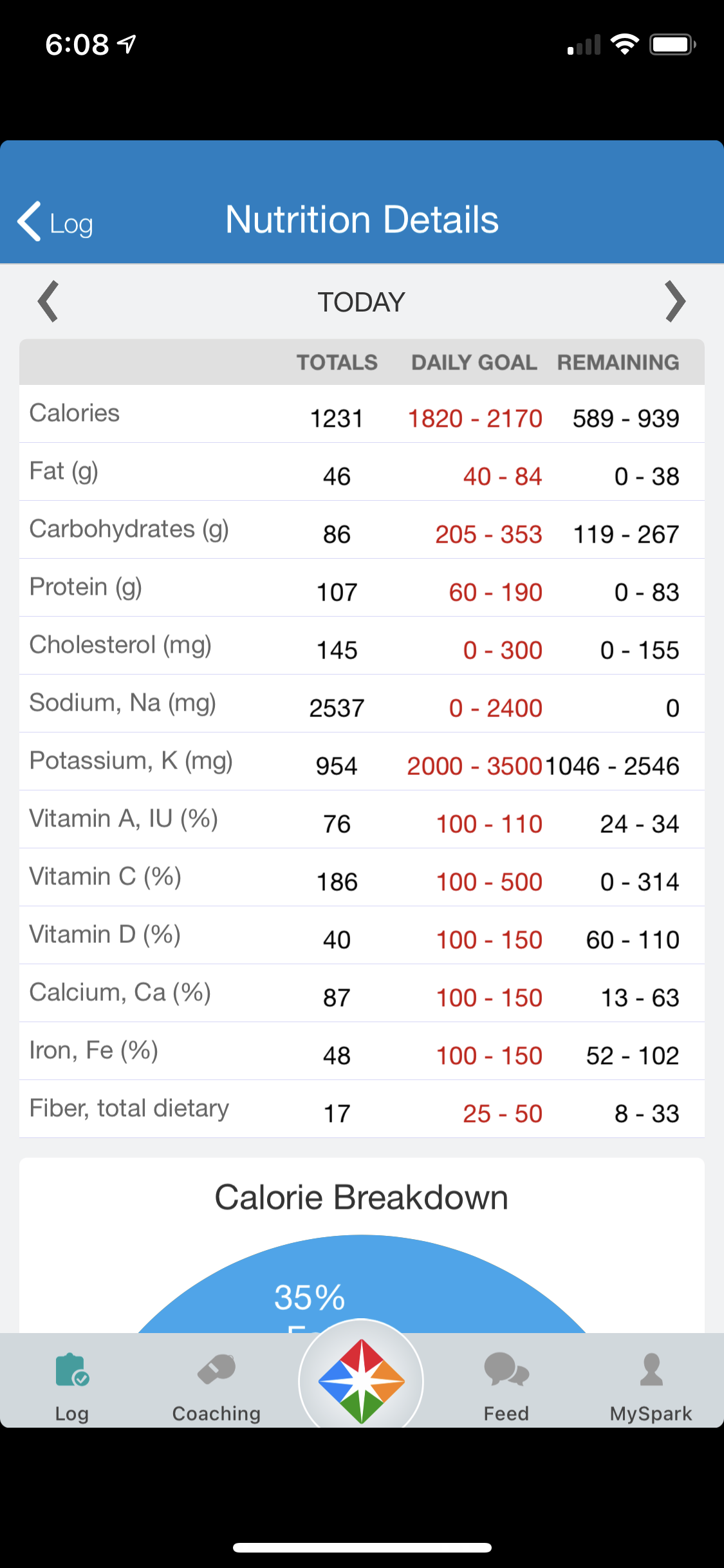
Task: Tap the central SparkPeople star icon
Action: pyautogui.click(x=362, y=1381)
